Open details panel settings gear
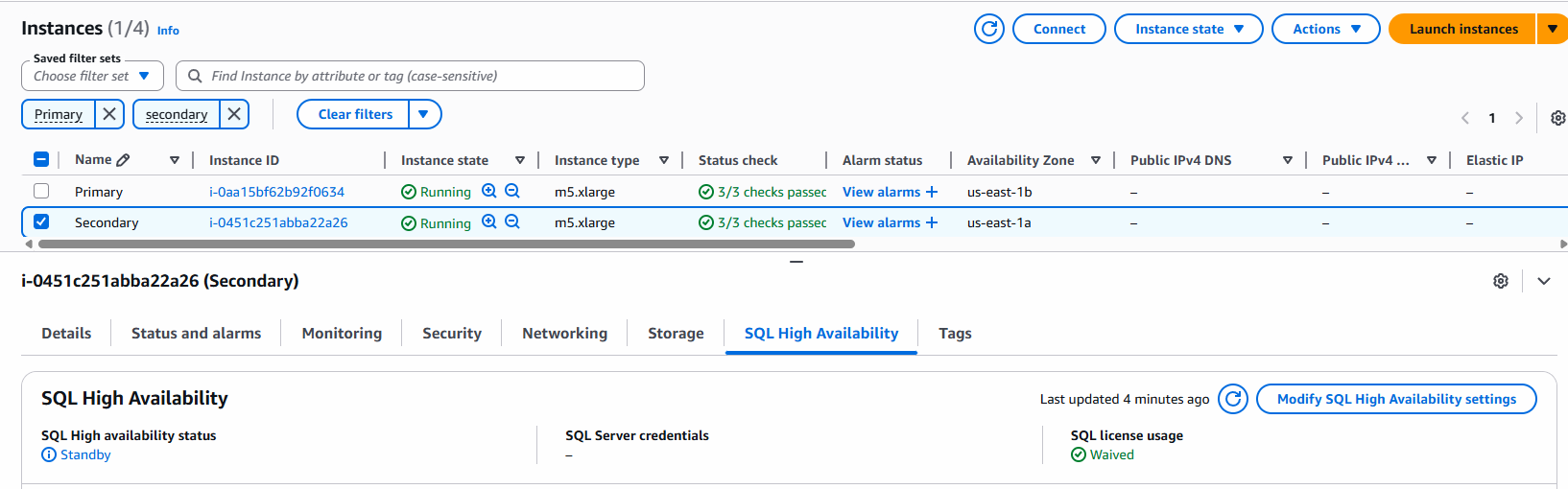Screen dimensions: 1568x489 pos(1501,281)
